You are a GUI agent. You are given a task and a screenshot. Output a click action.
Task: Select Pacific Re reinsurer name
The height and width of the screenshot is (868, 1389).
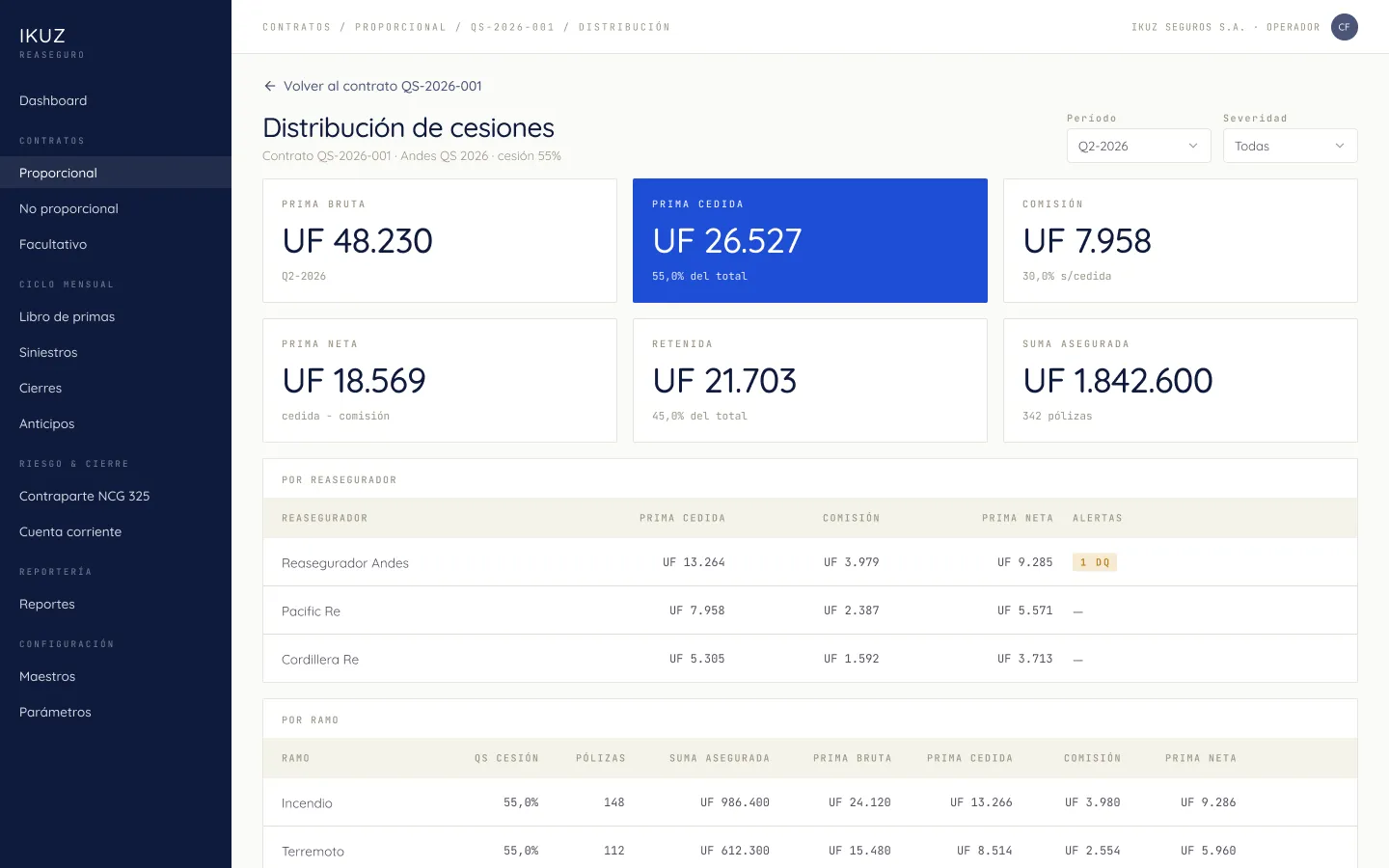tap(311, 611)
